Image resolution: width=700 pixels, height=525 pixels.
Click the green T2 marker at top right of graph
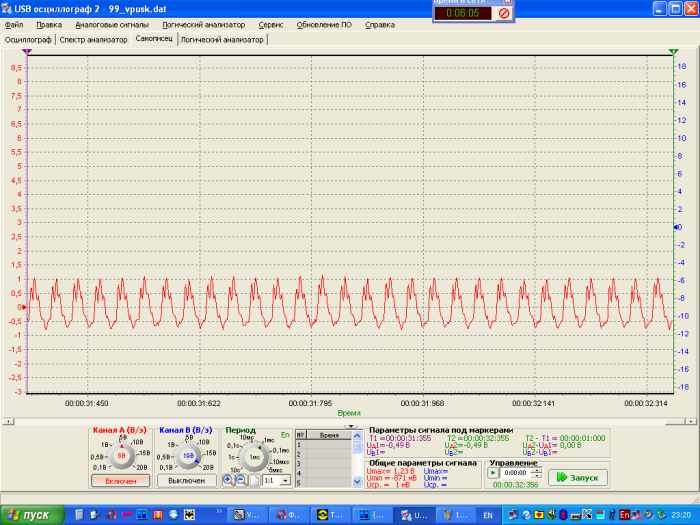tap(673, 52)
